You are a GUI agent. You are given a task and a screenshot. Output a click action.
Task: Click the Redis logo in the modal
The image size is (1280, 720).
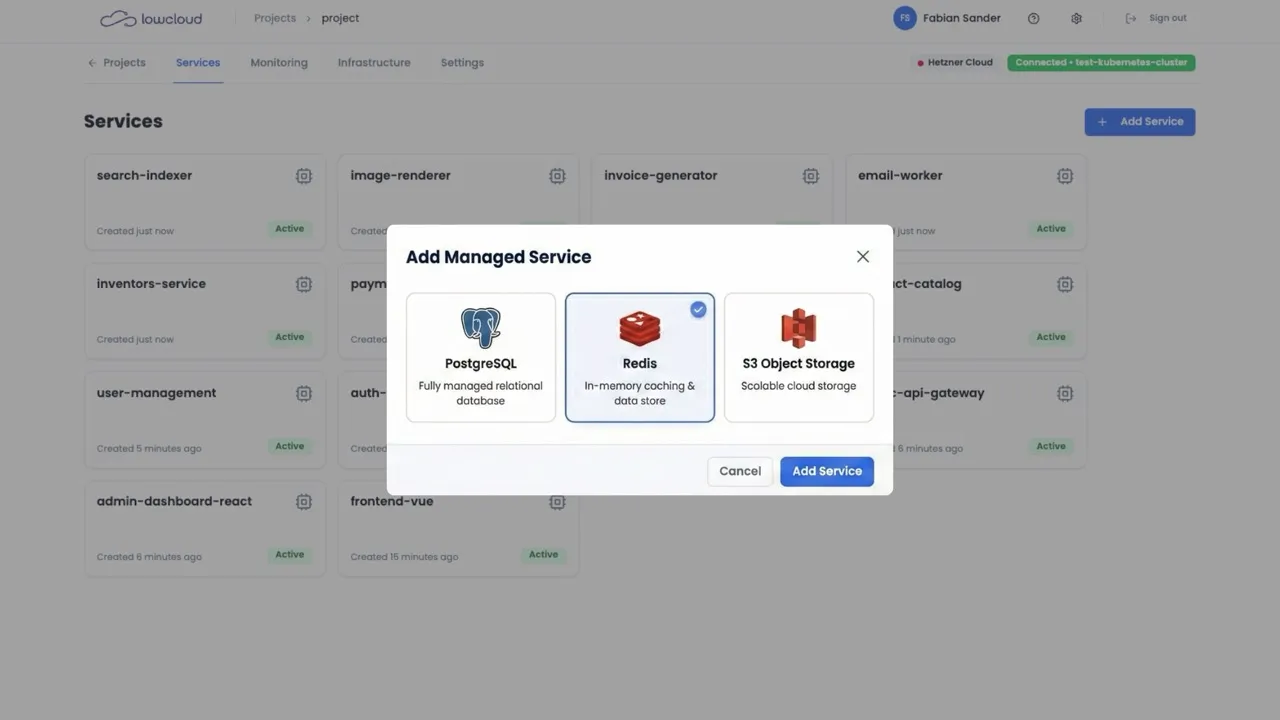[639, 326]
